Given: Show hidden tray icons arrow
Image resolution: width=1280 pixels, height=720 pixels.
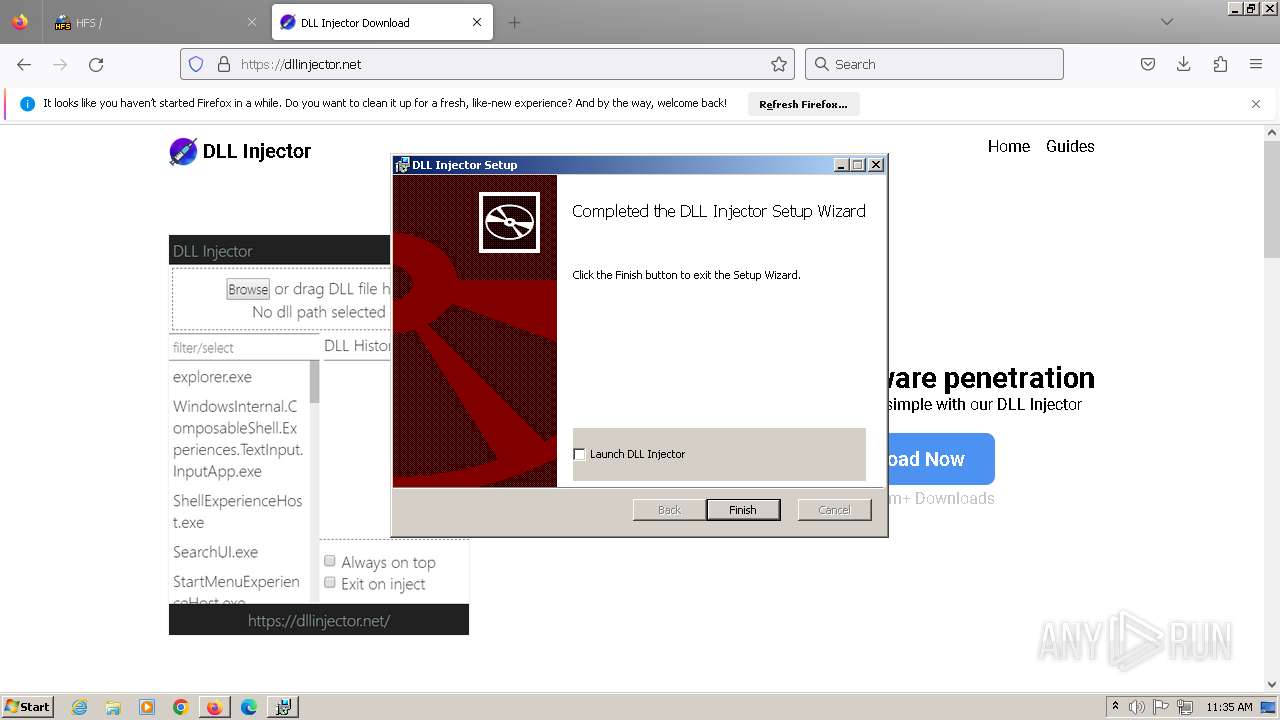Looking at the screenshot, I should click(1115, 707).
